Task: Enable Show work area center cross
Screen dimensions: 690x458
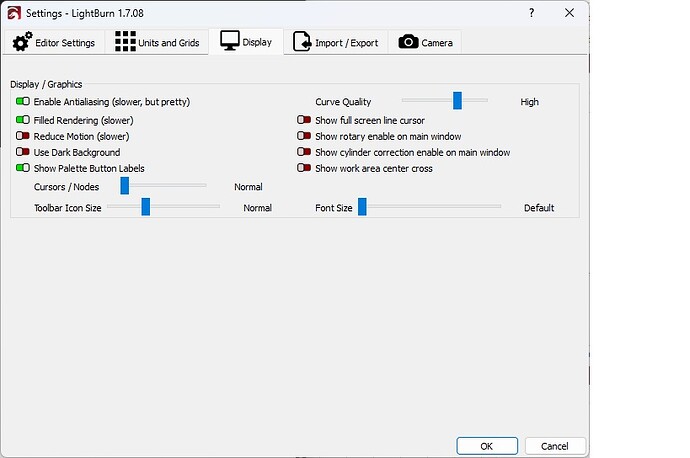Action: pyautogui.click(x=304, y=168)
